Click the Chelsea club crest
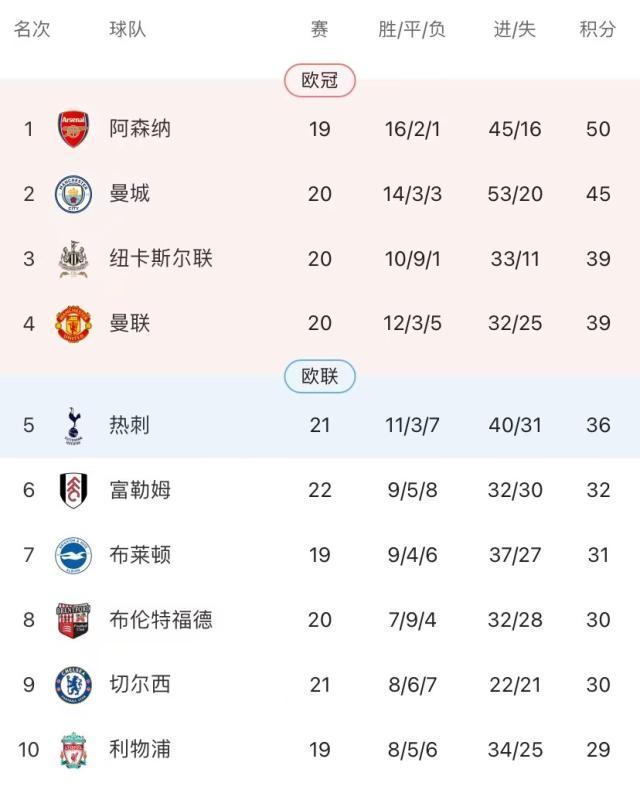The height and width of the screenshot is (793, 640). pyautogui.click(x=73, y=684)
